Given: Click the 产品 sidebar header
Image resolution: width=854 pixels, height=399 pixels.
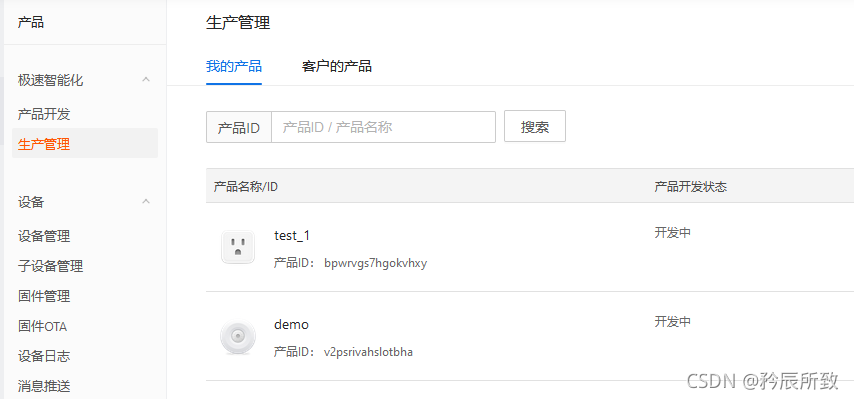Looking at the screenshot, I should pos(30,22).
